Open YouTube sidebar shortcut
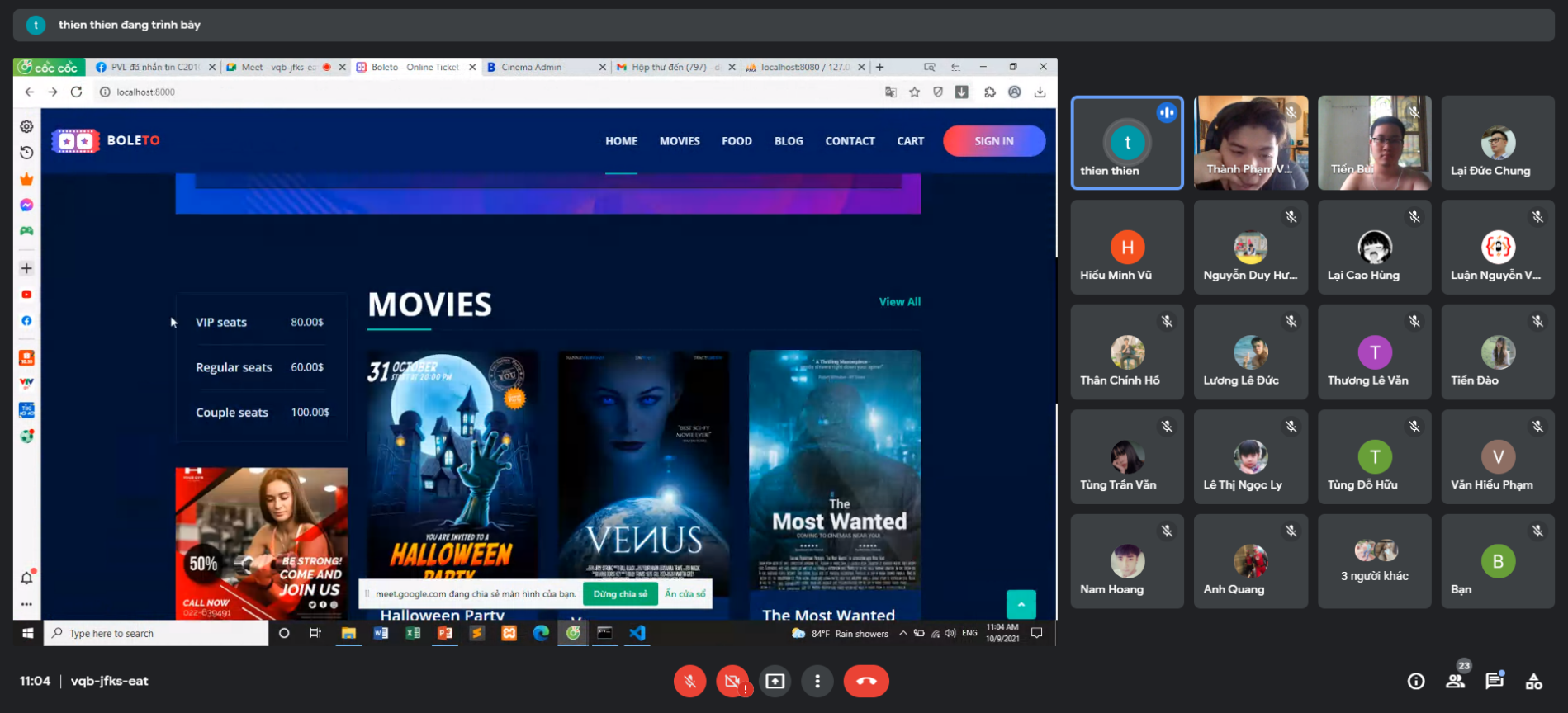The height and width of the screenshot is (713, 1568). (26, 295)
